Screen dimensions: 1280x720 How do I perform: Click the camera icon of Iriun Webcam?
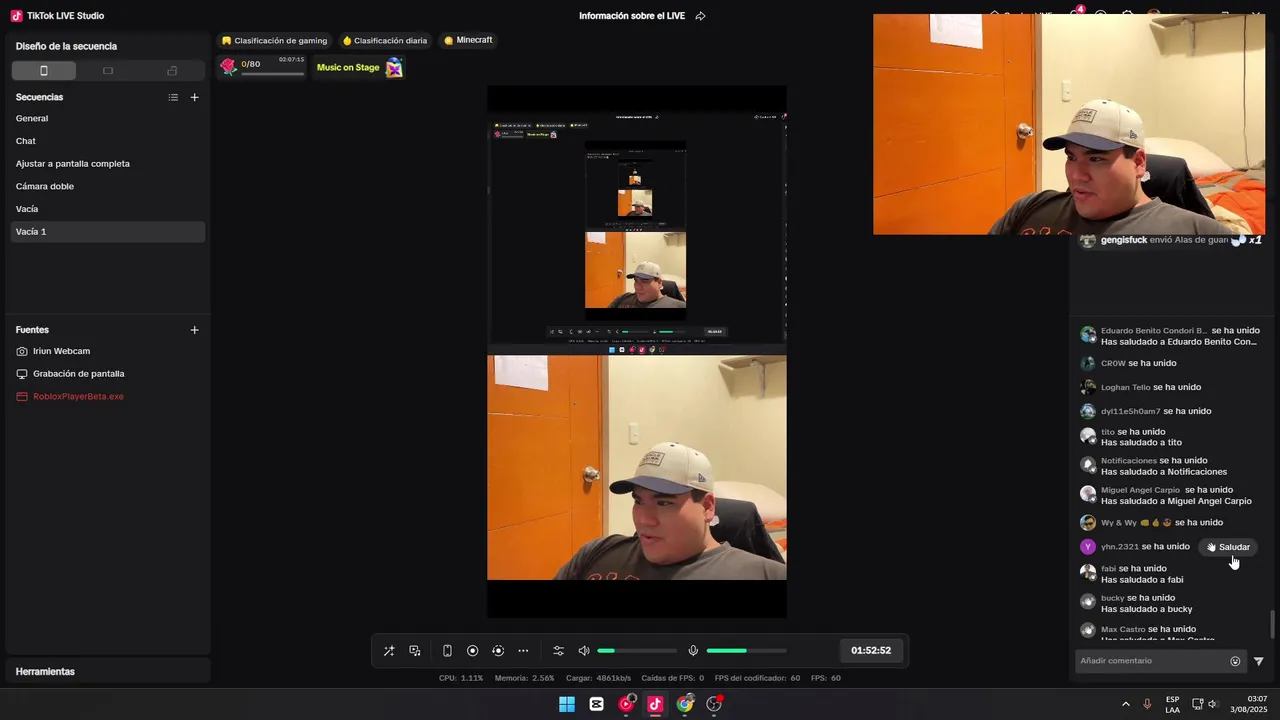click(22, 352)
